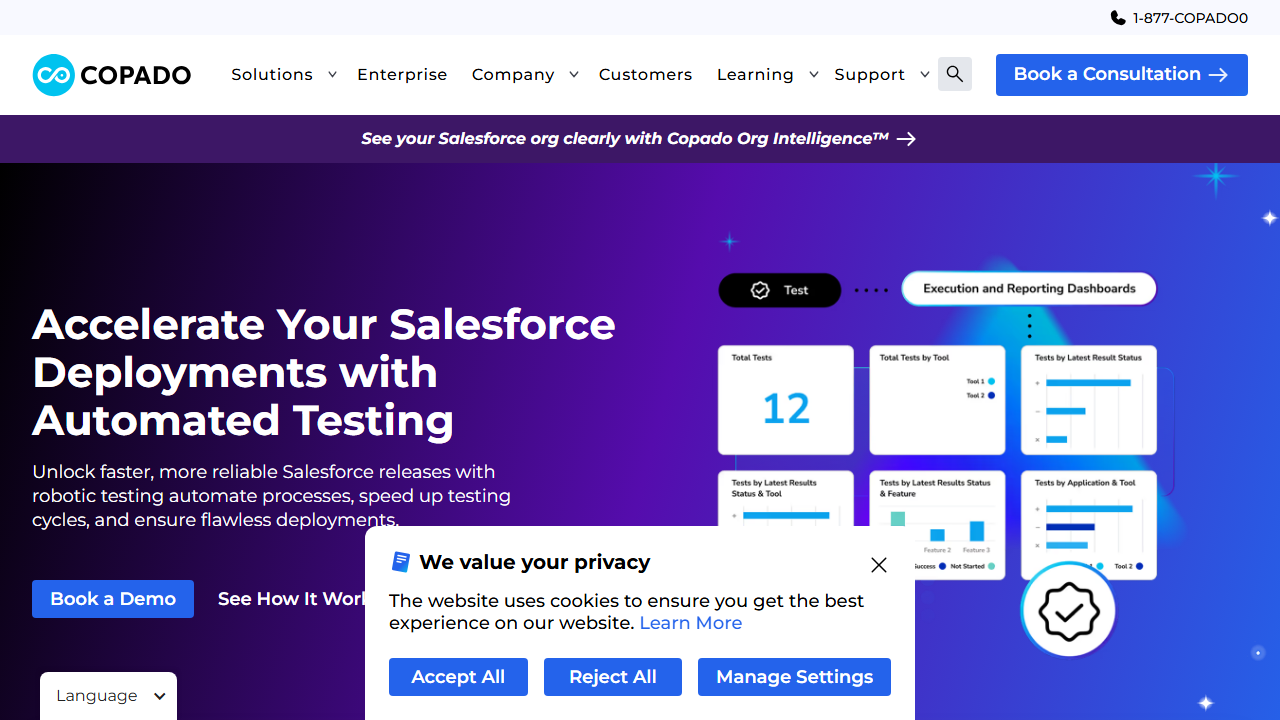Image resolution: width=1280 pixels, height=720 pixels.
Task: Click the Book a Demo button
Action: (x=113, y=599)
